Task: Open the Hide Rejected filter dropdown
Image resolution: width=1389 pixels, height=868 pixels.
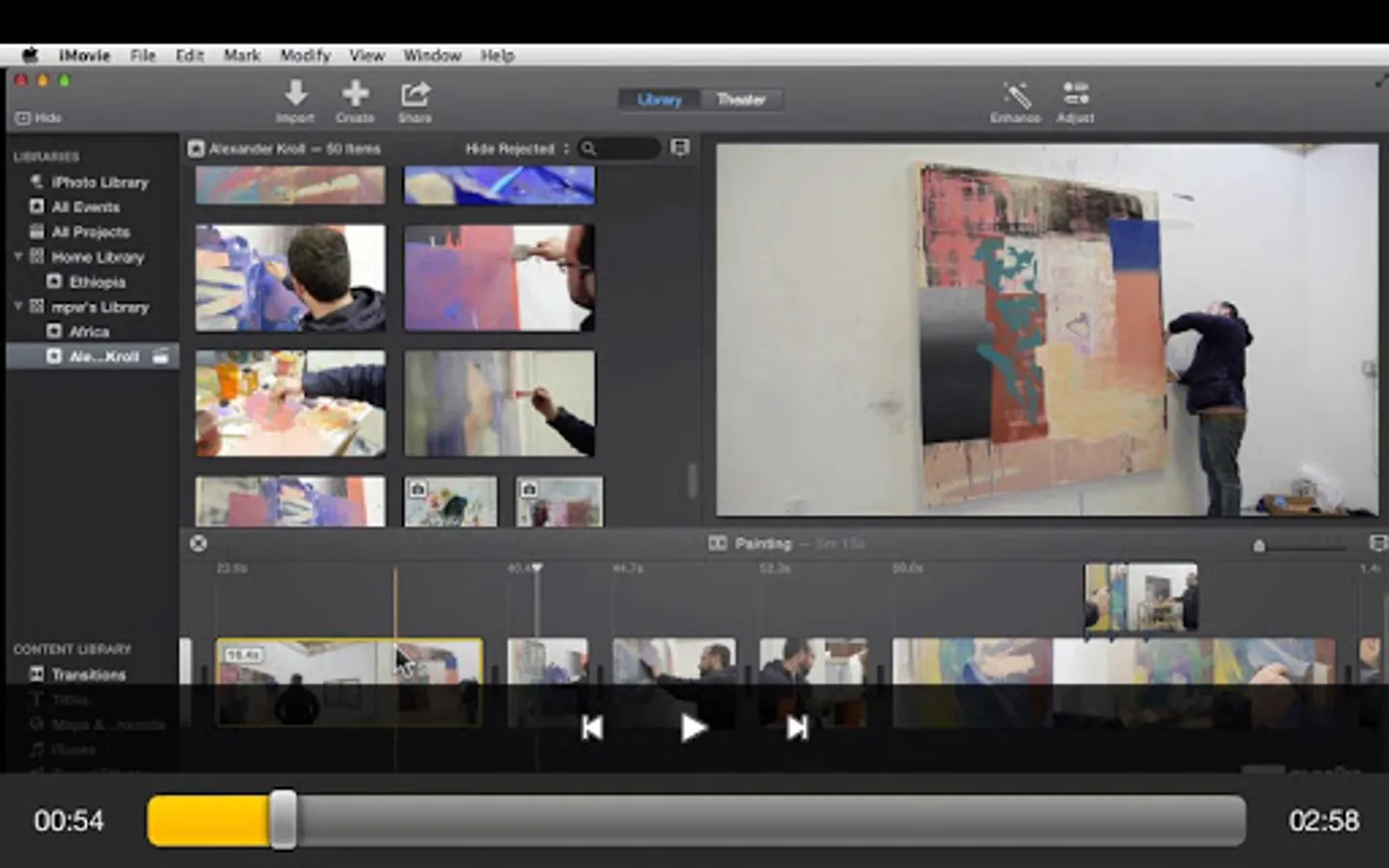Action: tap(516, 149)
